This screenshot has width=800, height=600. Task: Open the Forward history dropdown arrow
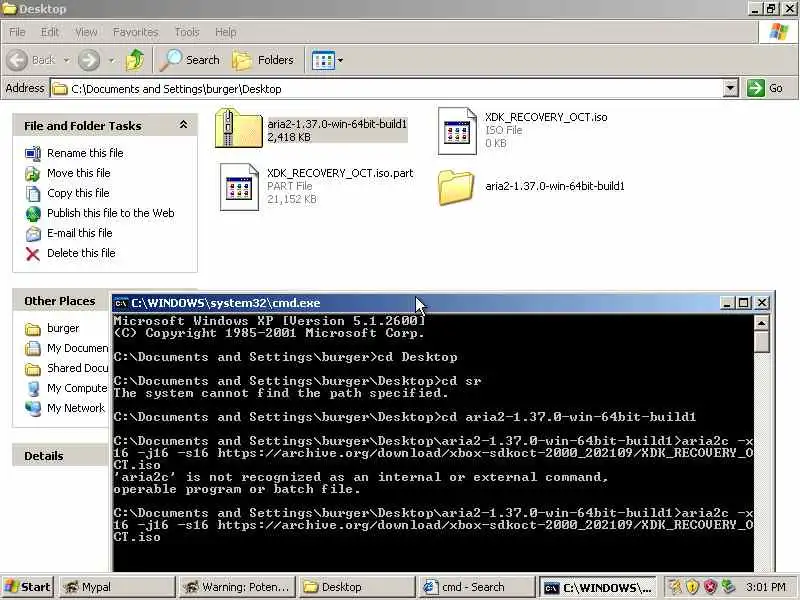point(111,60)
